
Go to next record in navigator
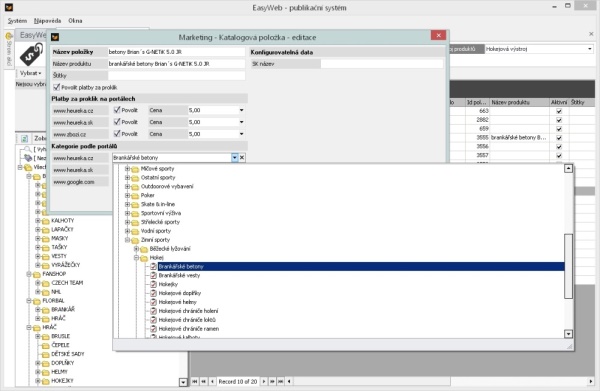click(x=264, y=381)
